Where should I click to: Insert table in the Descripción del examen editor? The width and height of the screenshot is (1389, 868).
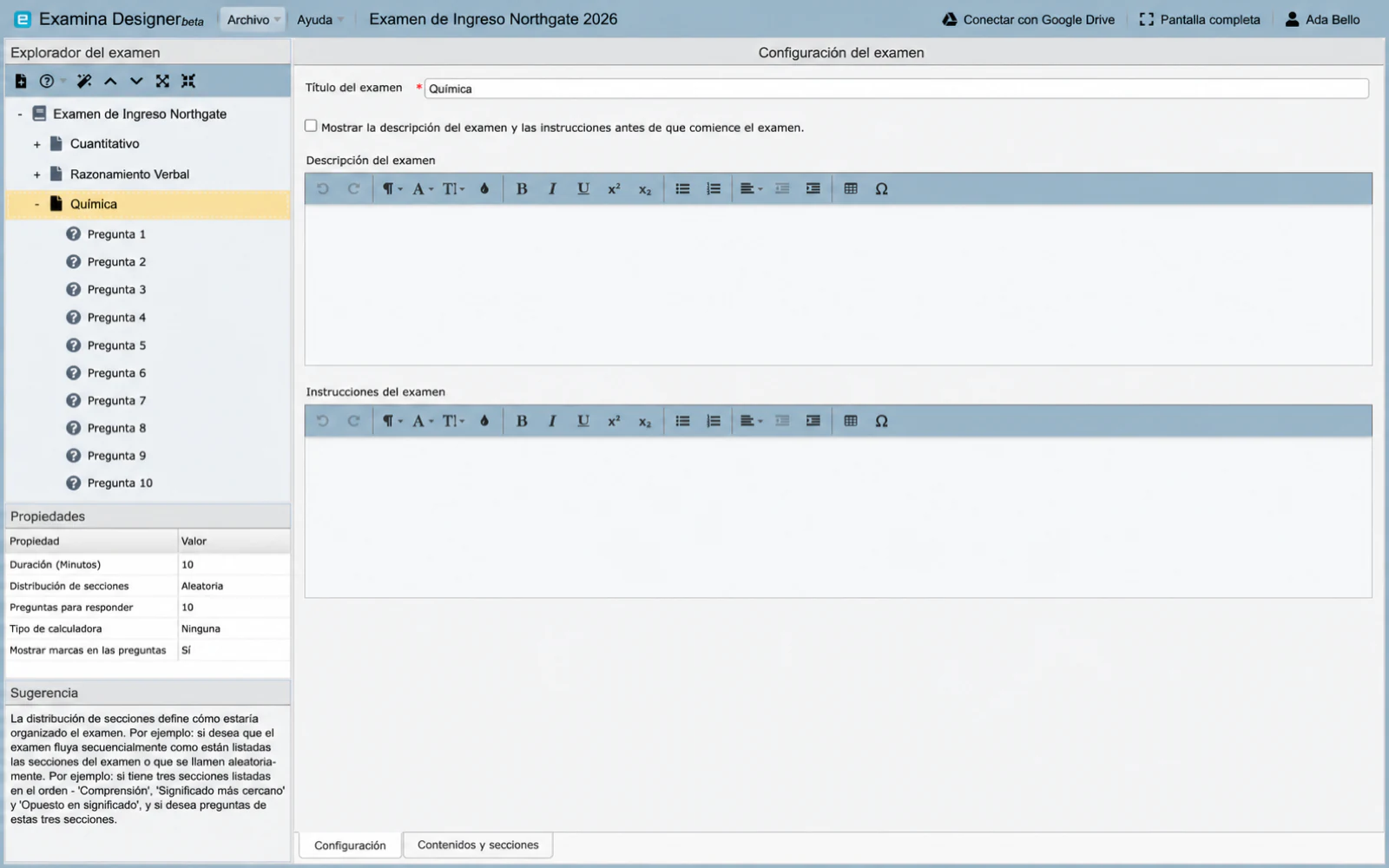click(x=851, y=188)
